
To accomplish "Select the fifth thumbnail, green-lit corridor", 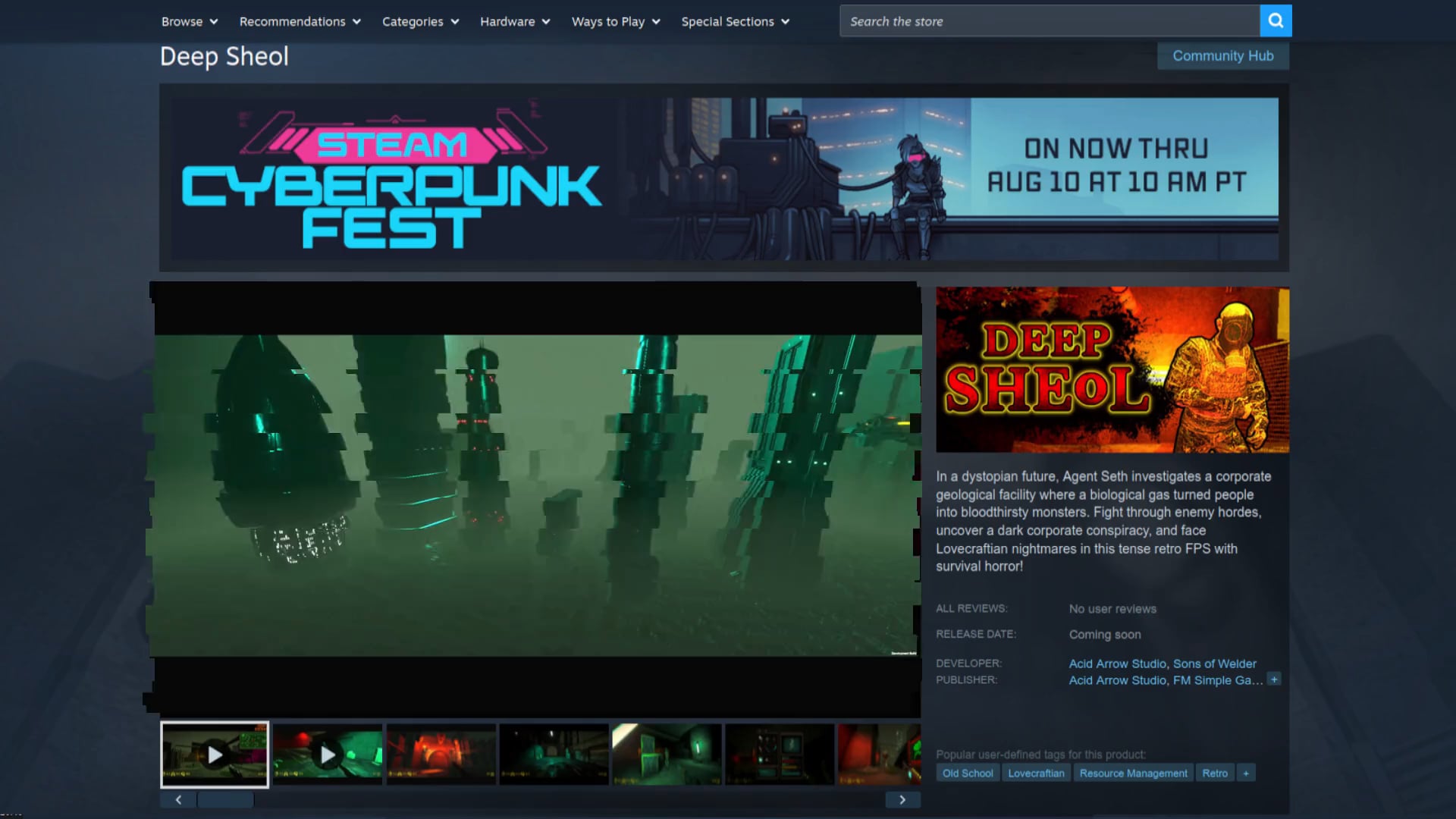I will click(x=667, y=755).
